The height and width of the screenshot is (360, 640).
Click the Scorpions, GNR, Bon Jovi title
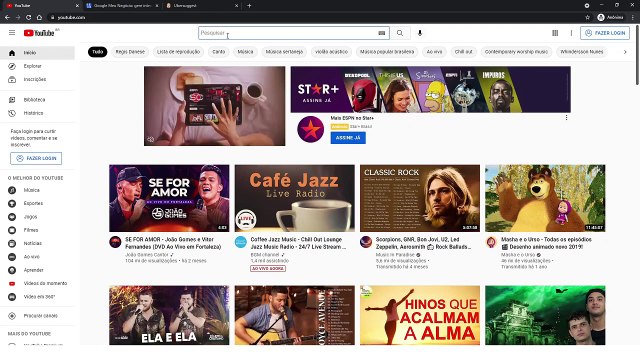point(423,243)
